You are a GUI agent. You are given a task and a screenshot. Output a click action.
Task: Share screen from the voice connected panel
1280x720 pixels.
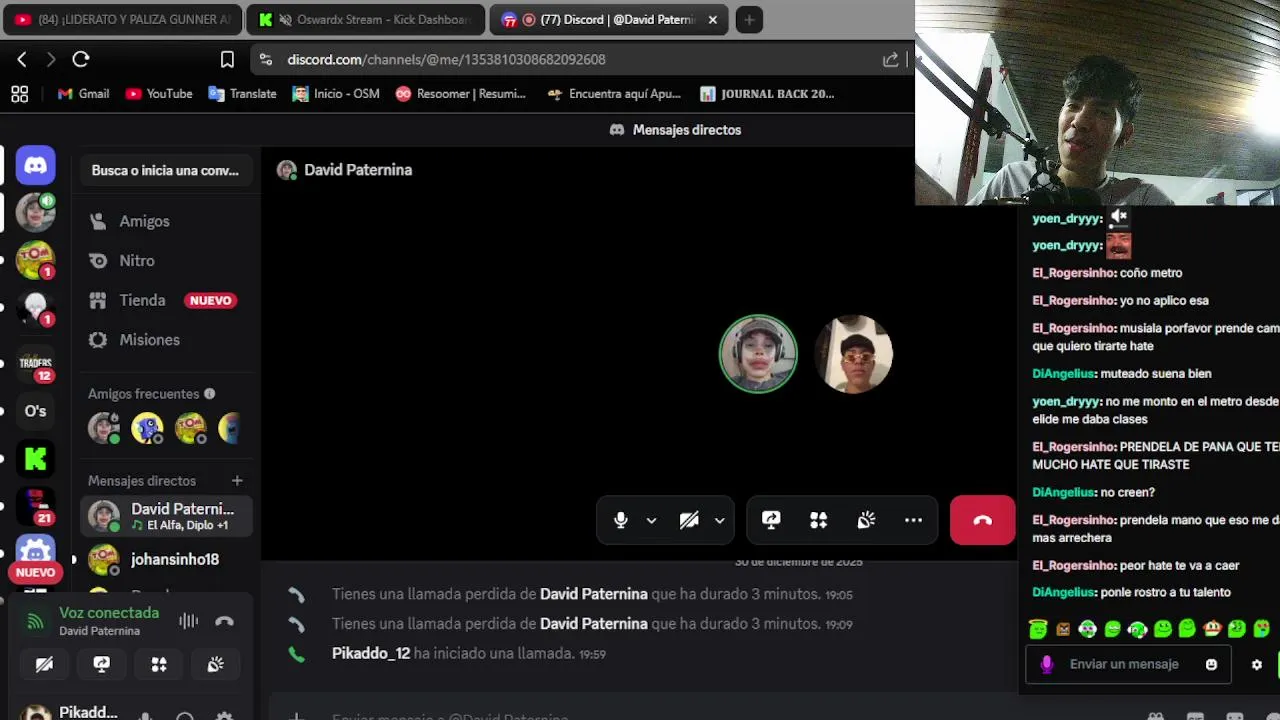101,664
